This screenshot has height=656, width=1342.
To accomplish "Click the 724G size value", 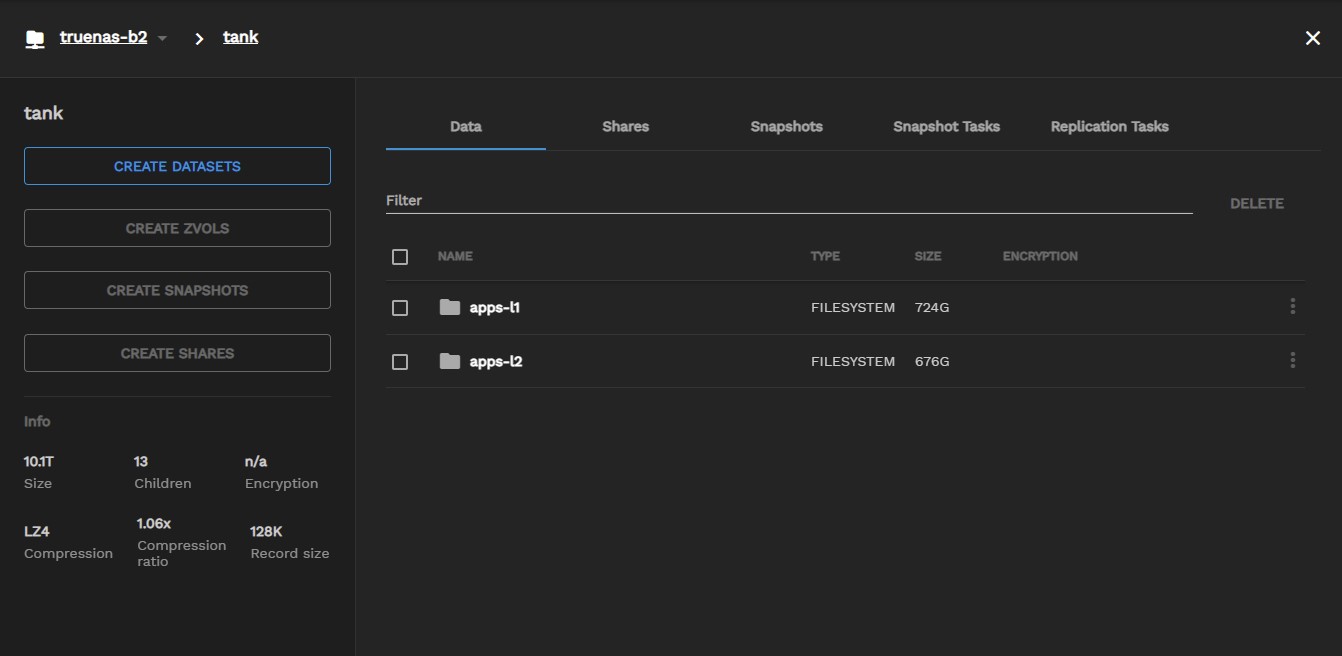I will pyautogui.click(x=932, y=307).
